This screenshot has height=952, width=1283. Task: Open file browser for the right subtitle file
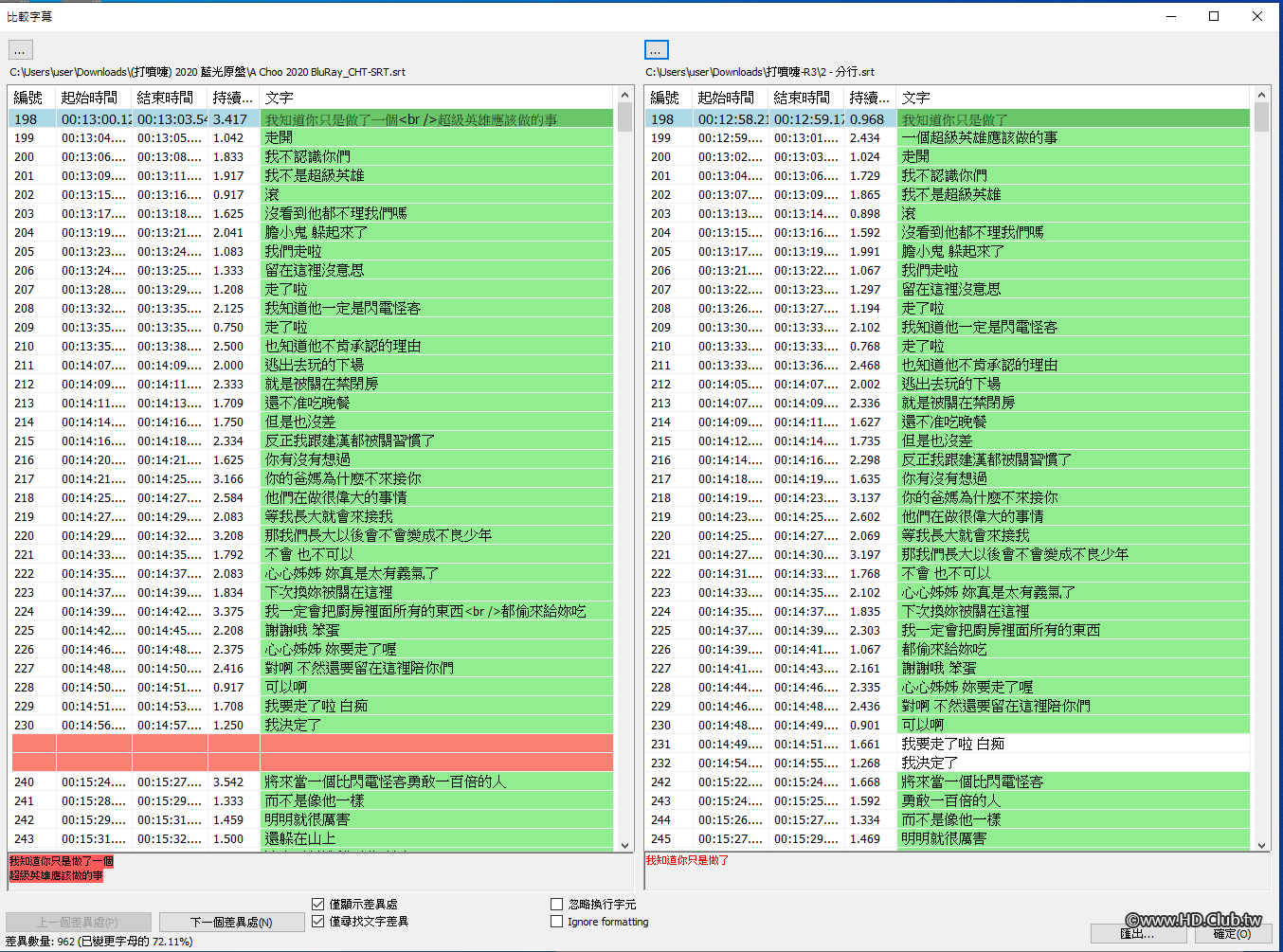pyautogui.click(x=656, y=49)
